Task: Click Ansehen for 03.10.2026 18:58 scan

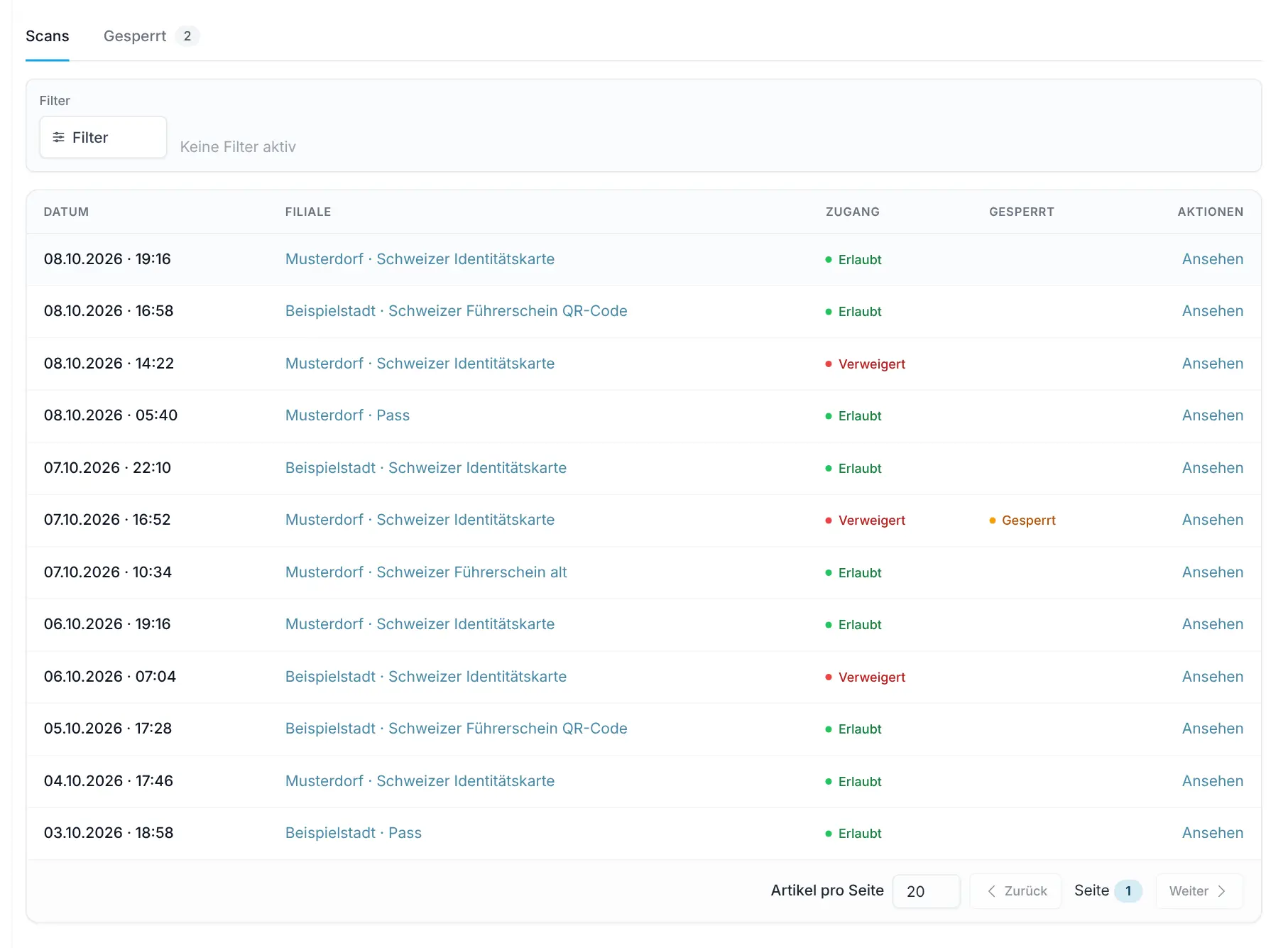Action: (1212, 833)
